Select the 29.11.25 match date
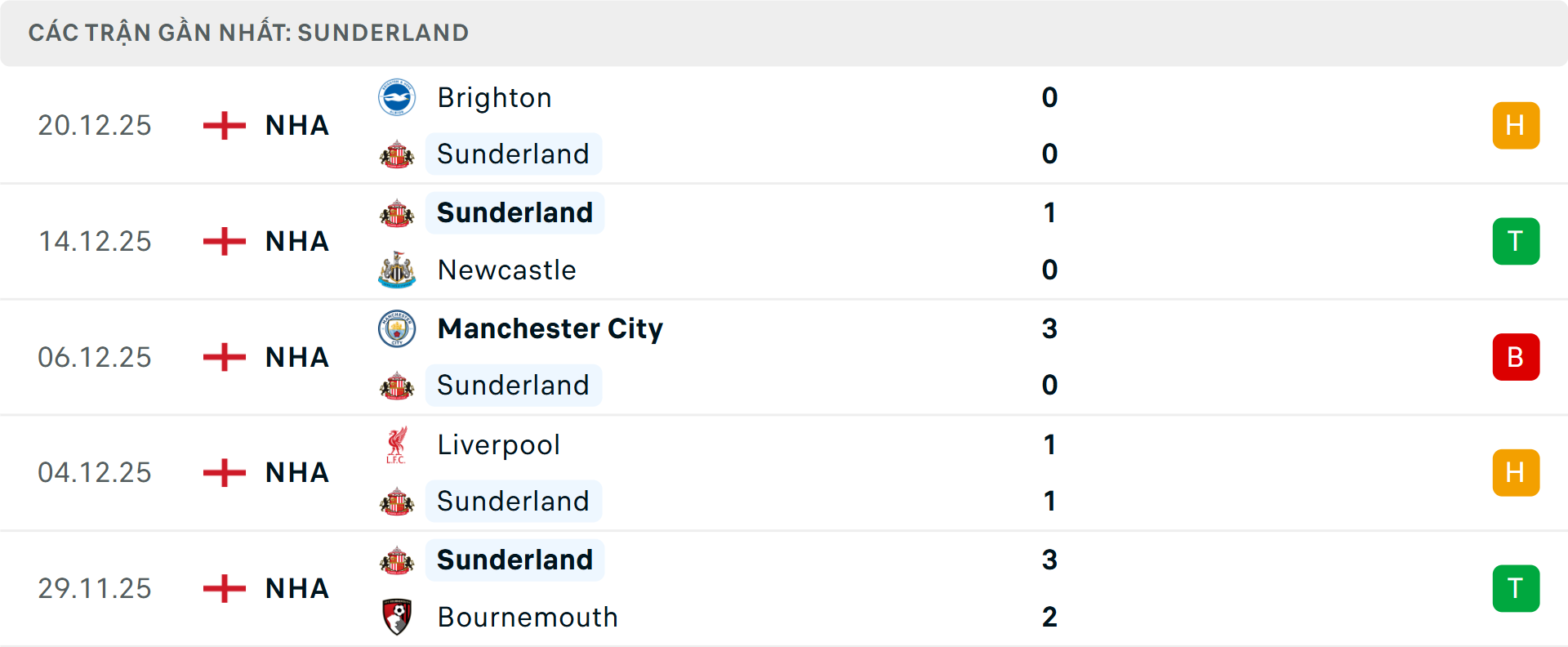The height and width of the screenshot is (647, 1568). point(95,588)
